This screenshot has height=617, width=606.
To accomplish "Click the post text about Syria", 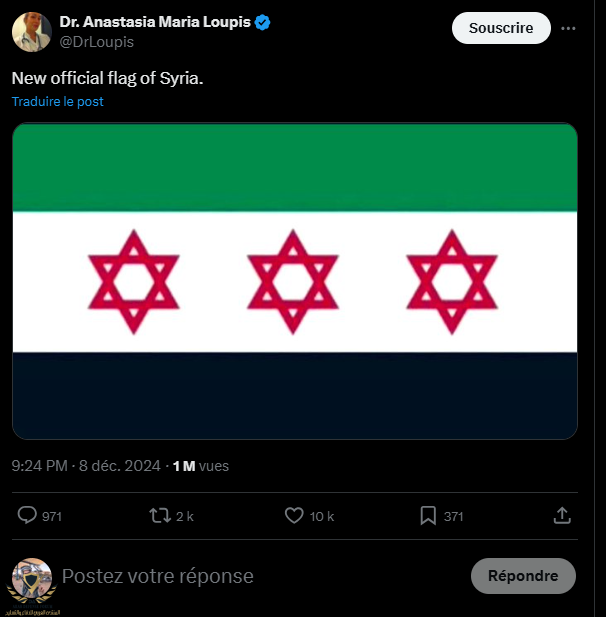I will (108, 77).
